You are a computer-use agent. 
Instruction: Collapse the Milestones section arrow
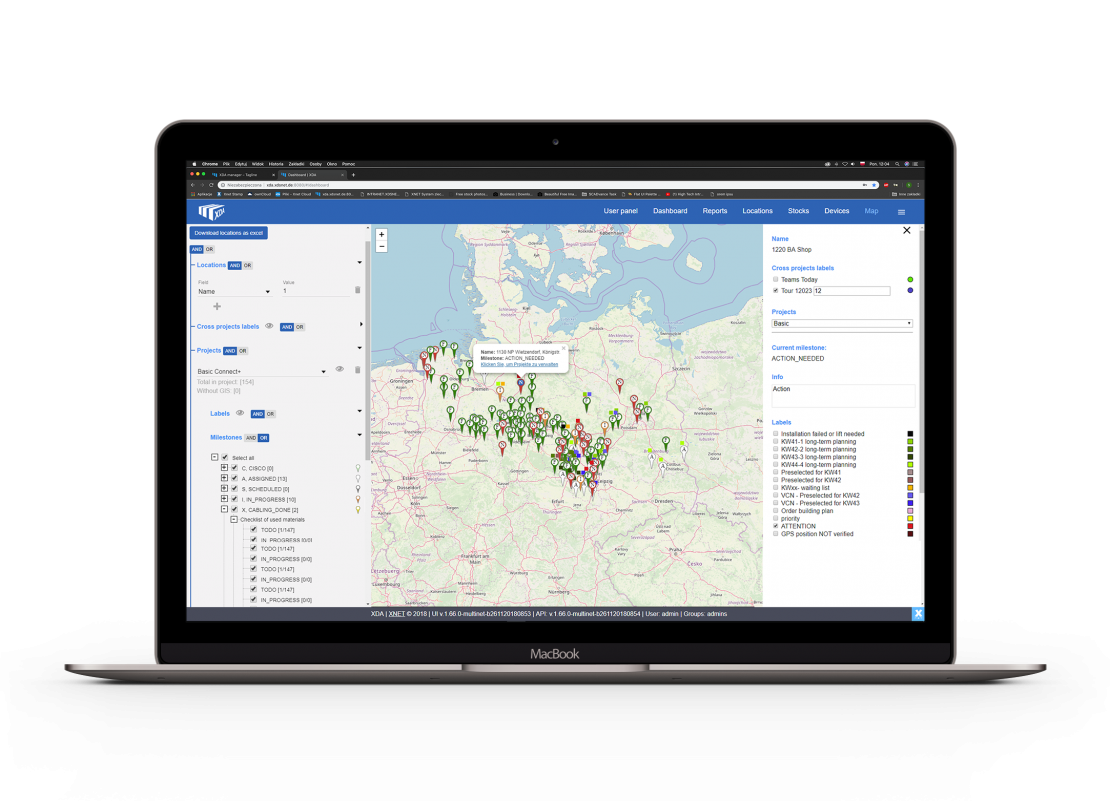click(x=360, y=435)
